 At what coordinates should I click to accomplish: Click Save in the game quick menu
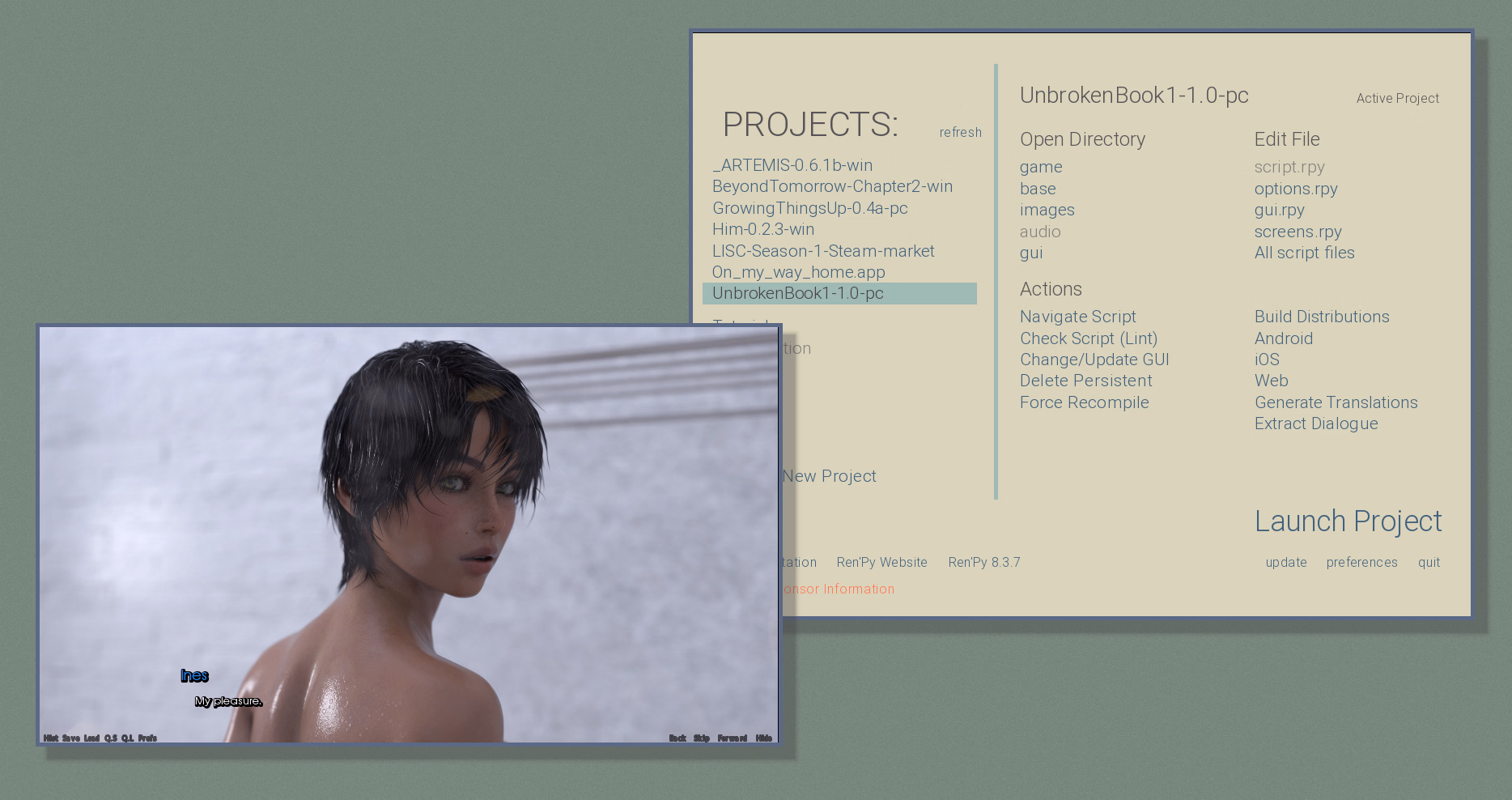71,738
